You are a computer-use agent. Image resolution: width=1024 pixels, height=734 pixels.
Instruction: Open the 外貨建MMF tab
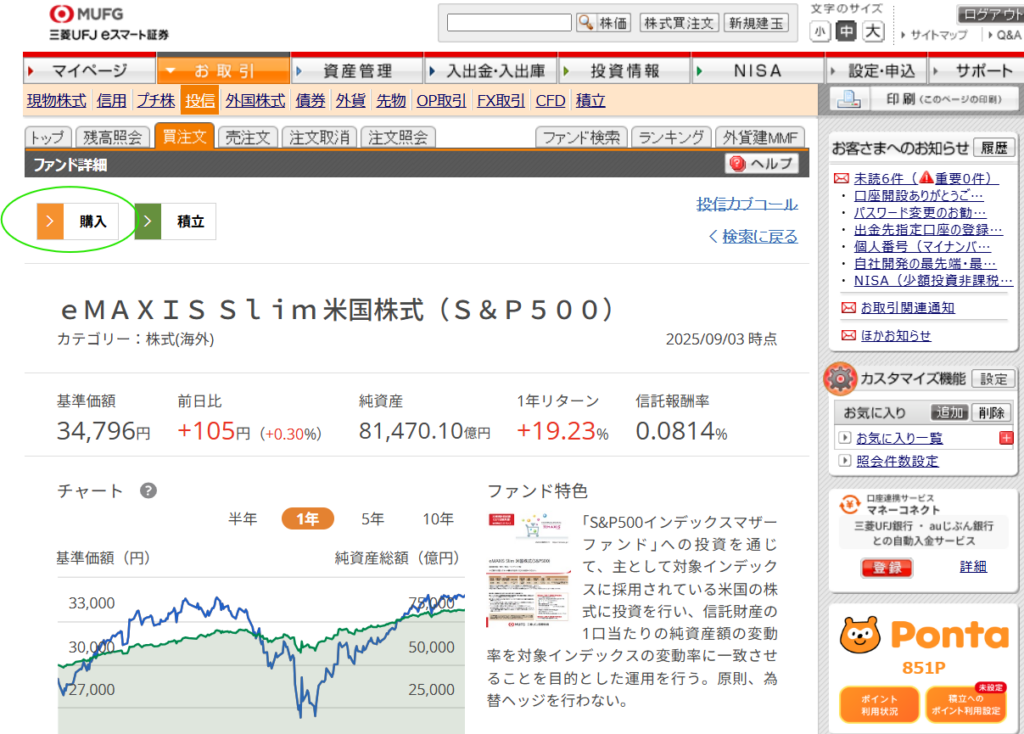pos(760,137)
